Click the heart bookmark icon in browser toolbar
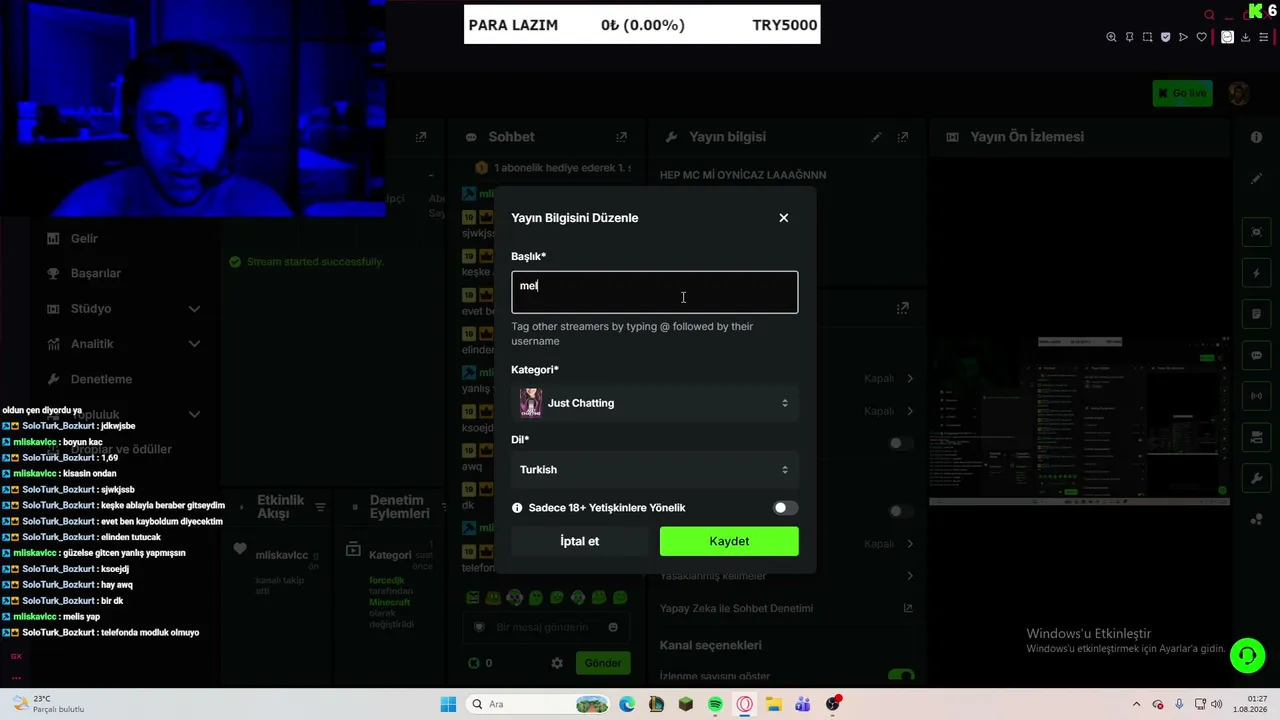This screenshot has height=720, width=1280. 1201,38
